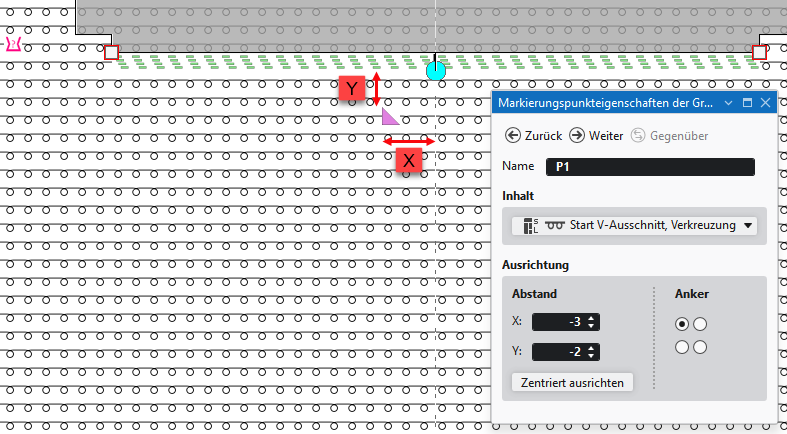The image size is (787, 434).
Task: Close the Markierungspunkteigenschaften panel
Action: (766, 103)
